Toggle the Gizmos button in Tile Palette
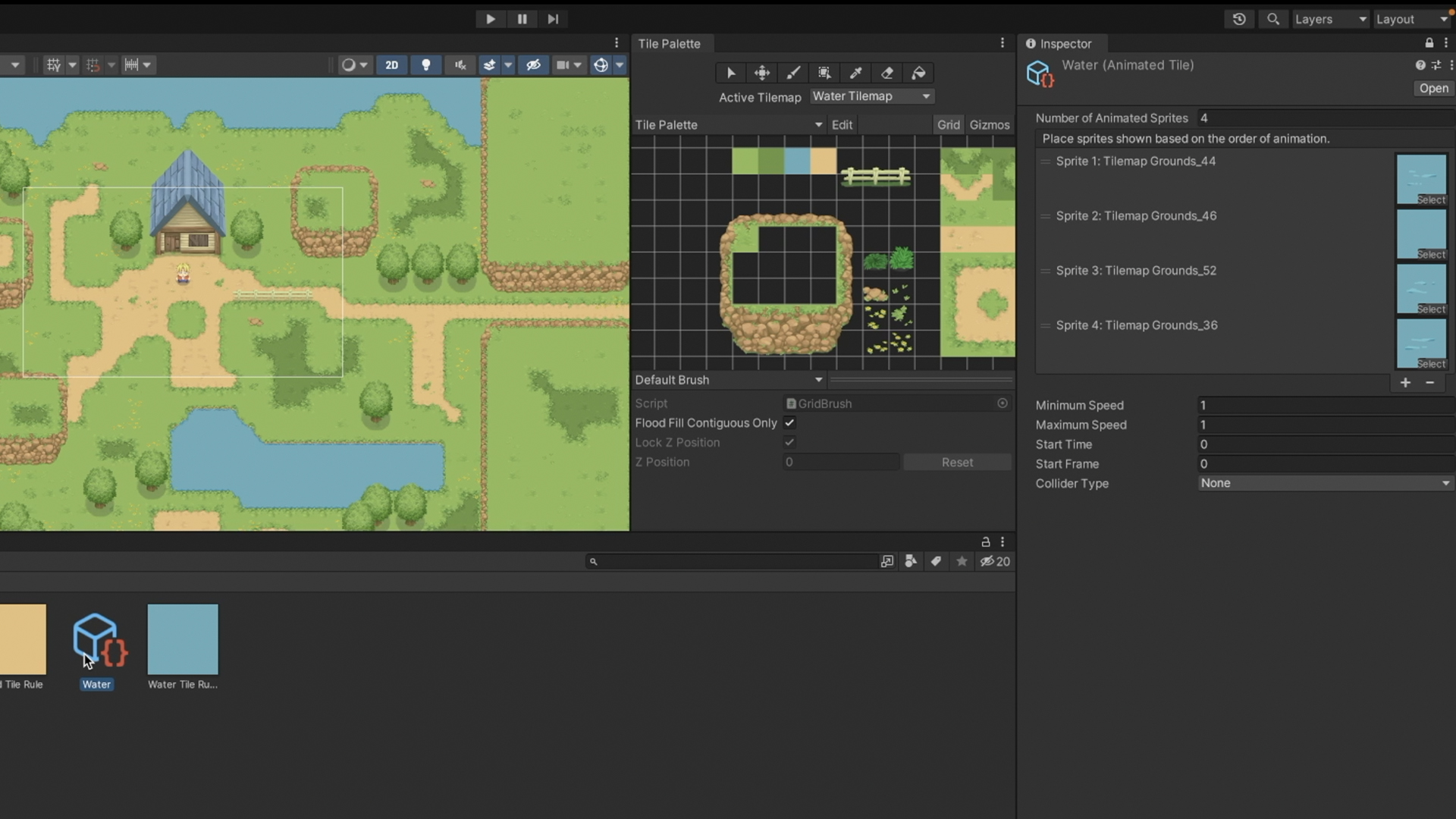The height and width of the screenshot is (819, 1456). click(989, 124)
